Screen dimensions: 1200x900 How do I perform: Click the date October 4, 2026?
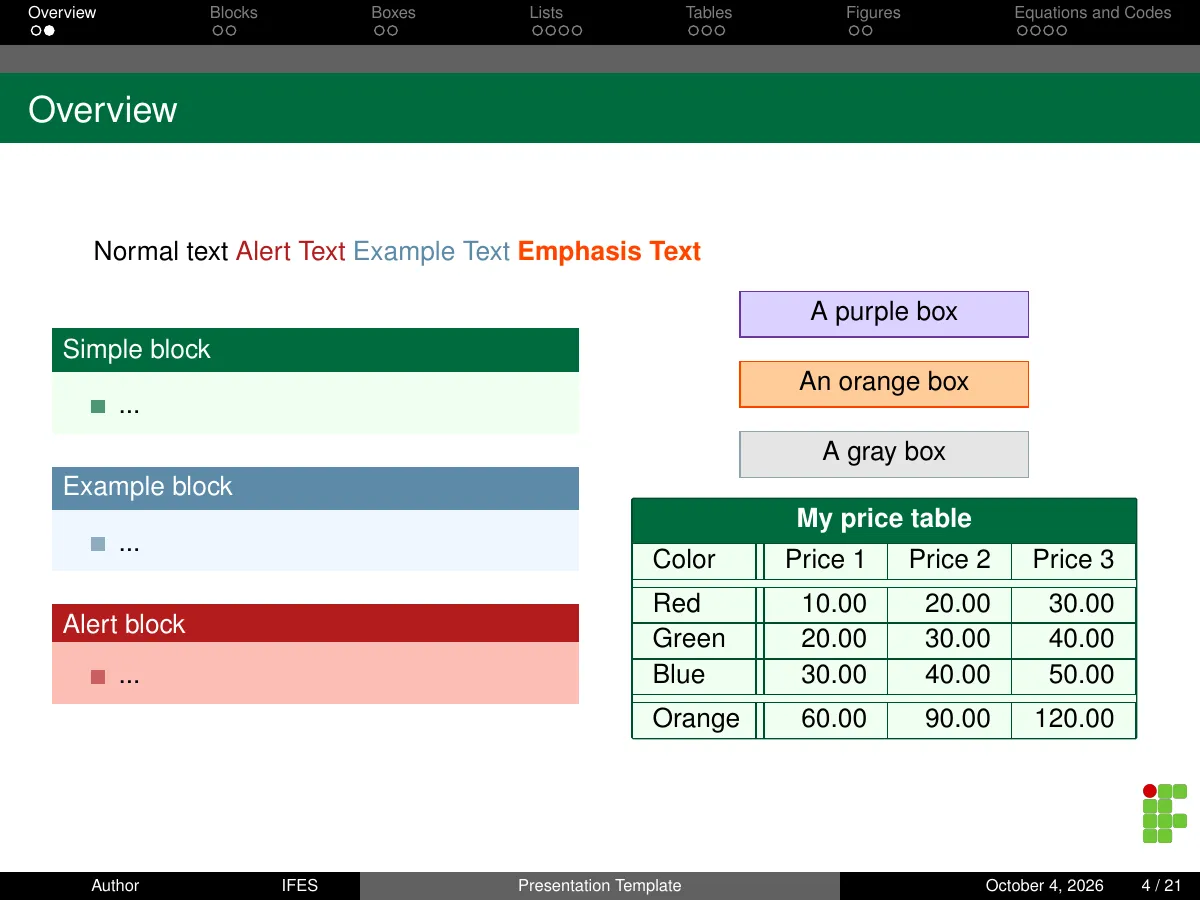(1045, 886)
